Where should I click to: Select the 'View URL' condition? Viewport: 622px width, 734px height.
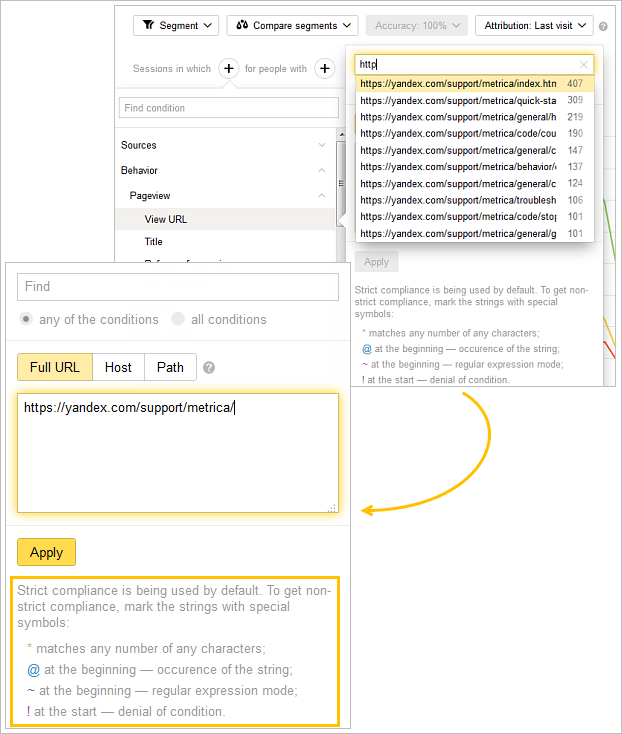point(166,219)
